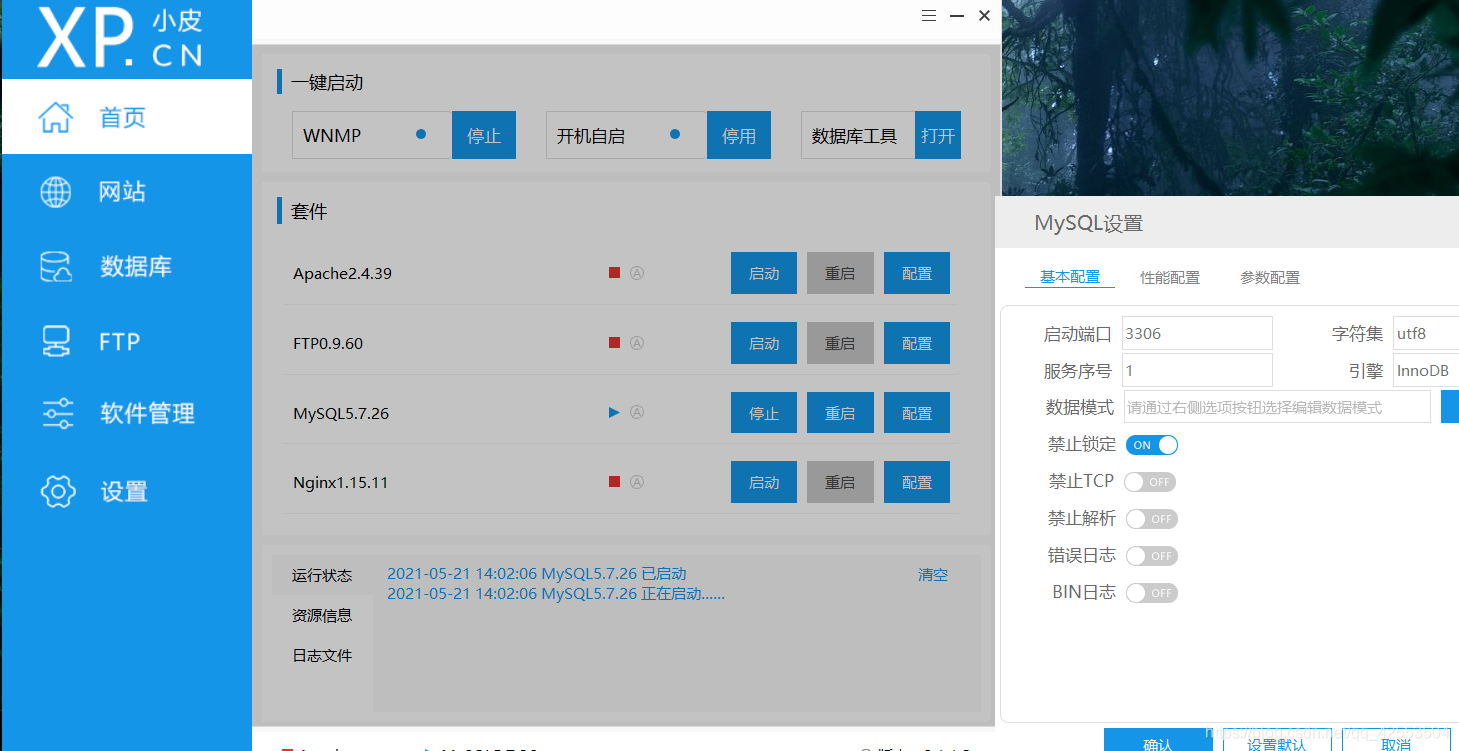
Task: Click the 服务序号 input field
Action: pos(1197,370)
